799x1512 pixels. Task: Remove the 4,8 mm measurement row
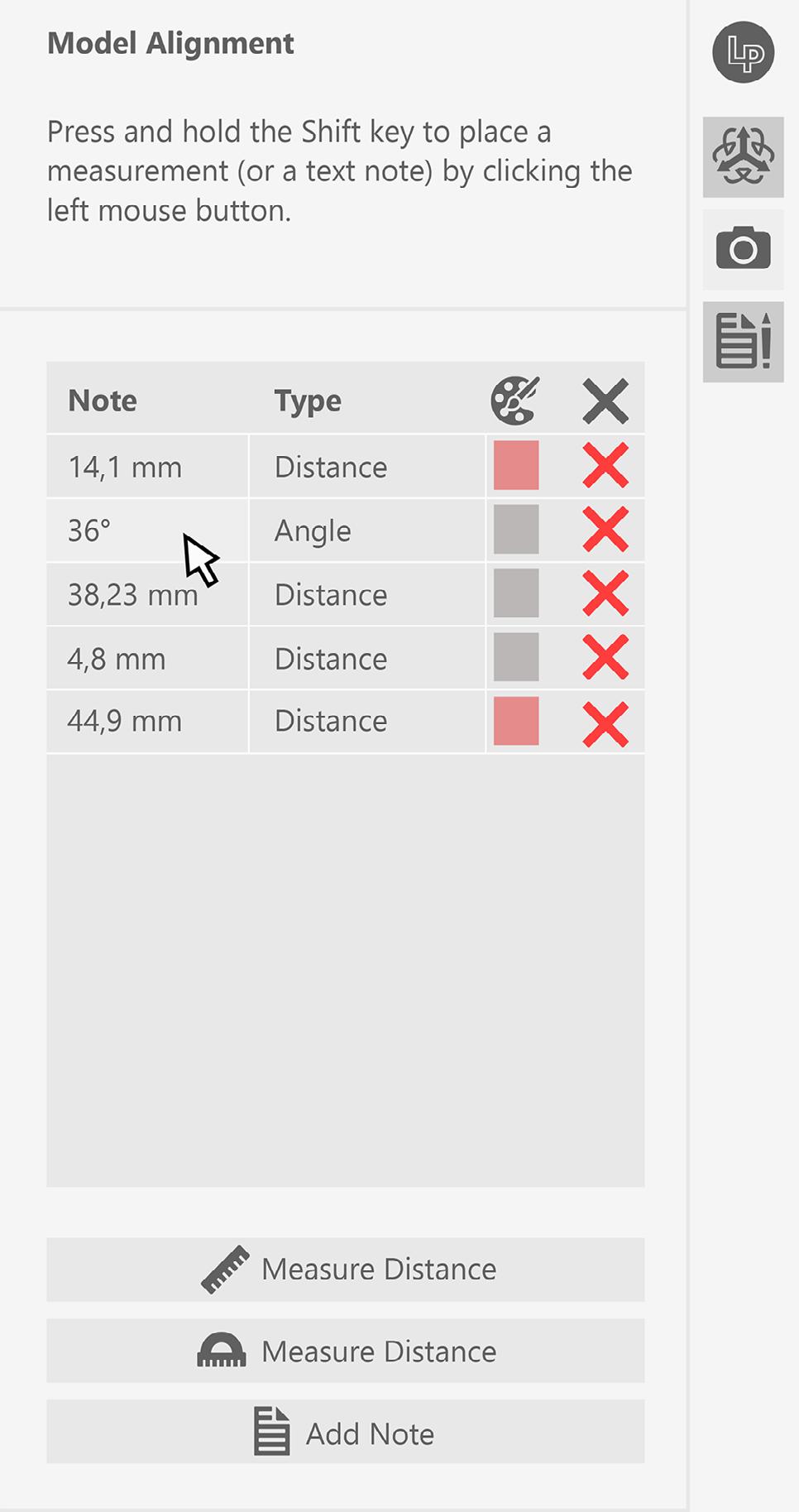pos(605,657)
